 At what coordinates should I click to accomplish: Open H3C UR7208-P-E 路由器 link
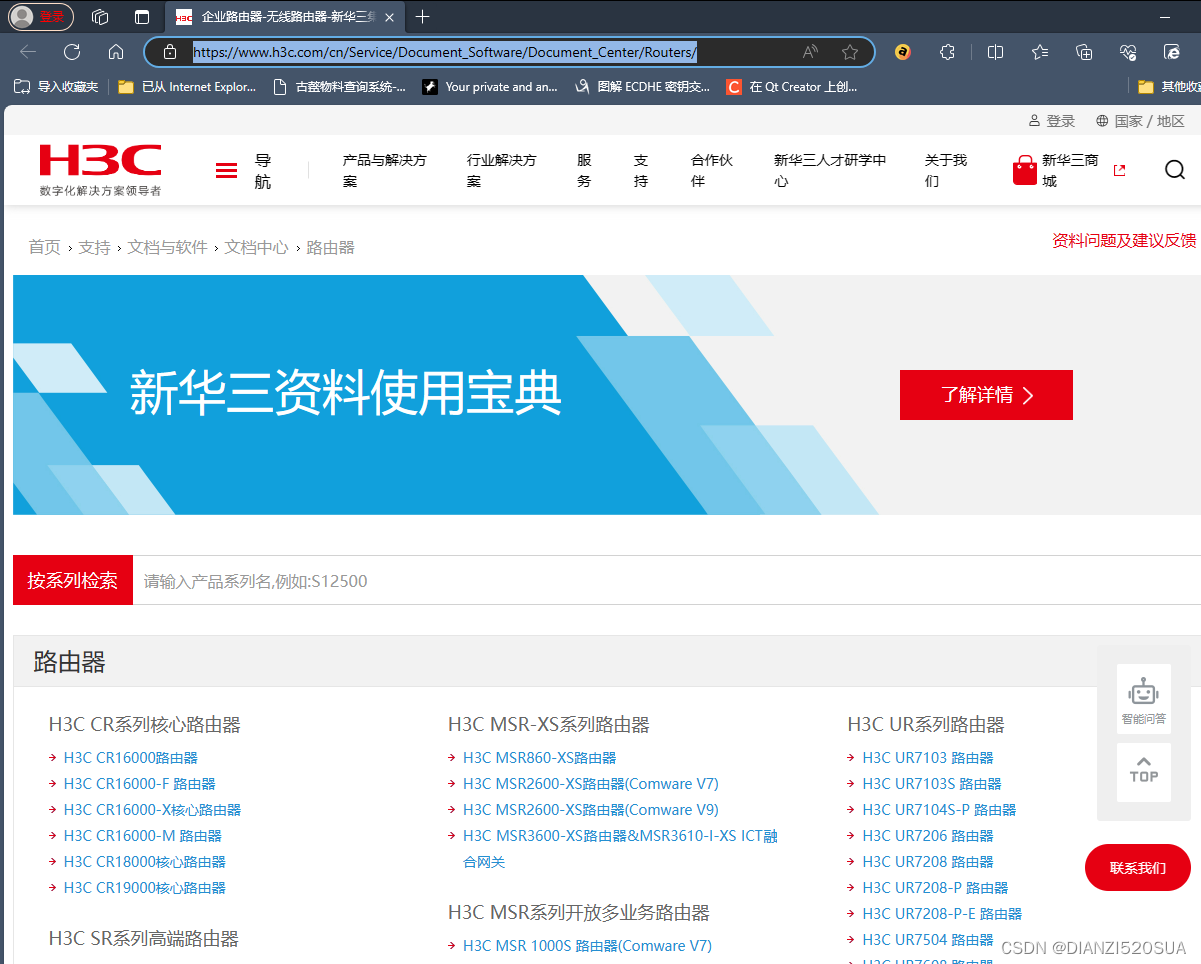pos(942,914)
